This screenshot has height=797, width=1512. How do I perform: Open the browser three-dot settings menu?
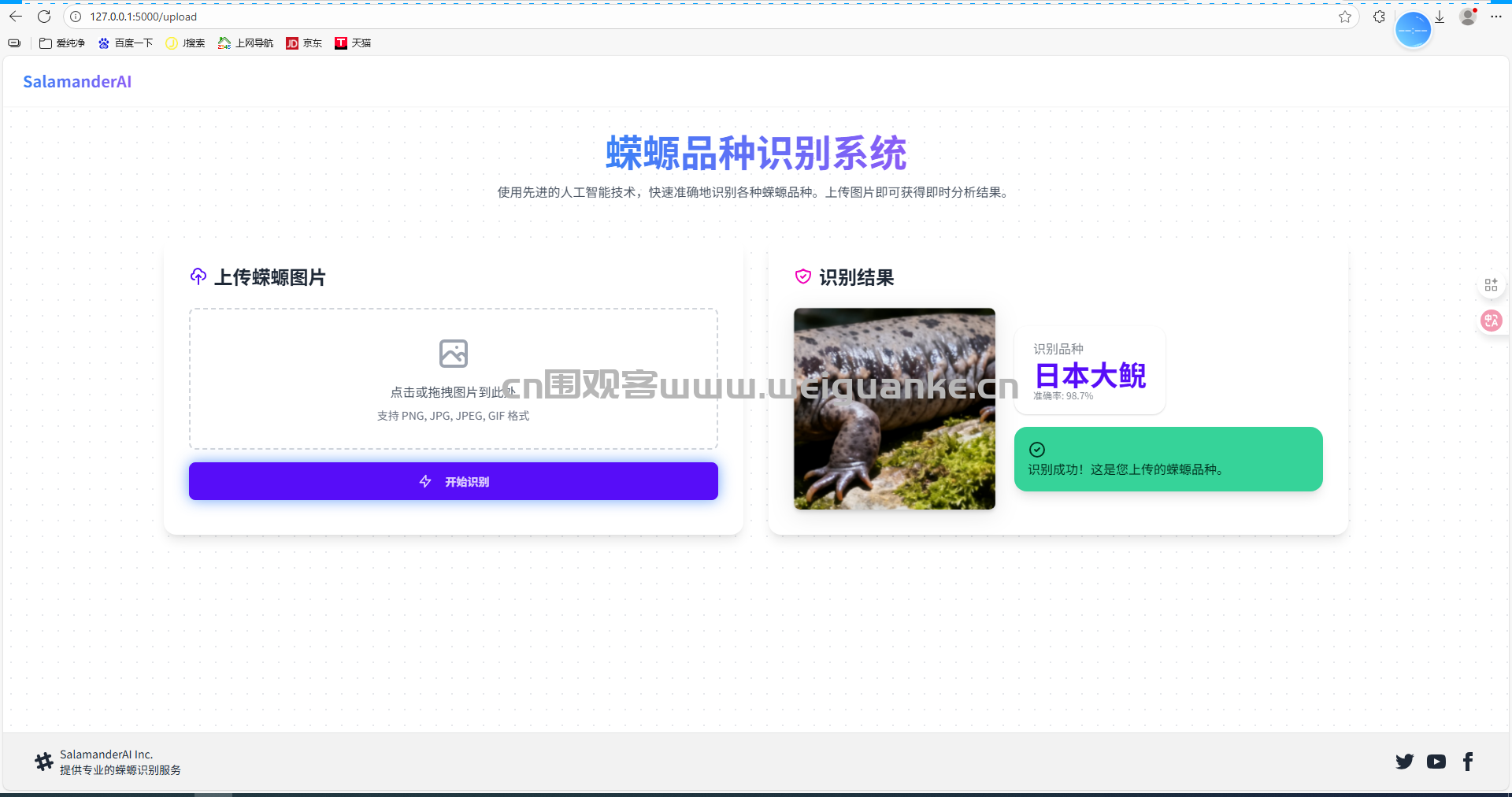click(1496, 17)
